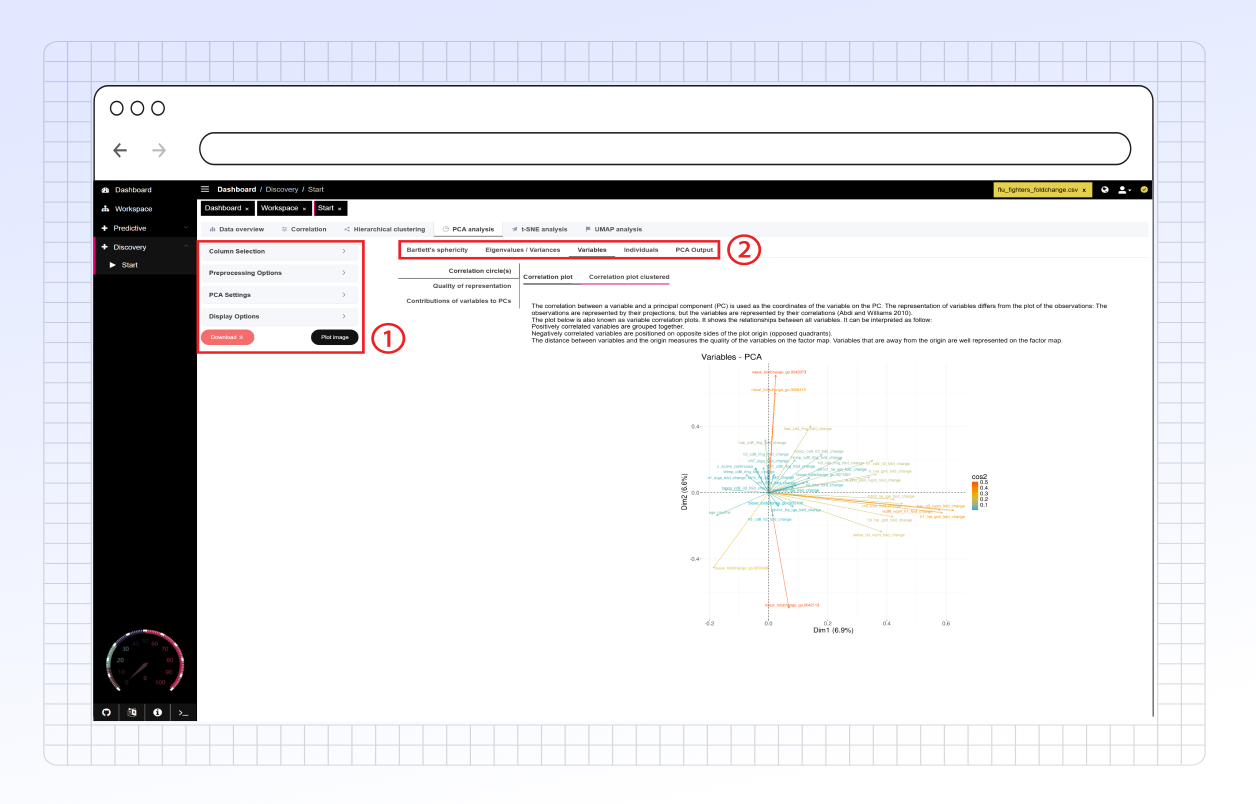Expand the Column Selection panel
Image resolution: width=1256 pixels, height=804 pixels.
point(279,251)
